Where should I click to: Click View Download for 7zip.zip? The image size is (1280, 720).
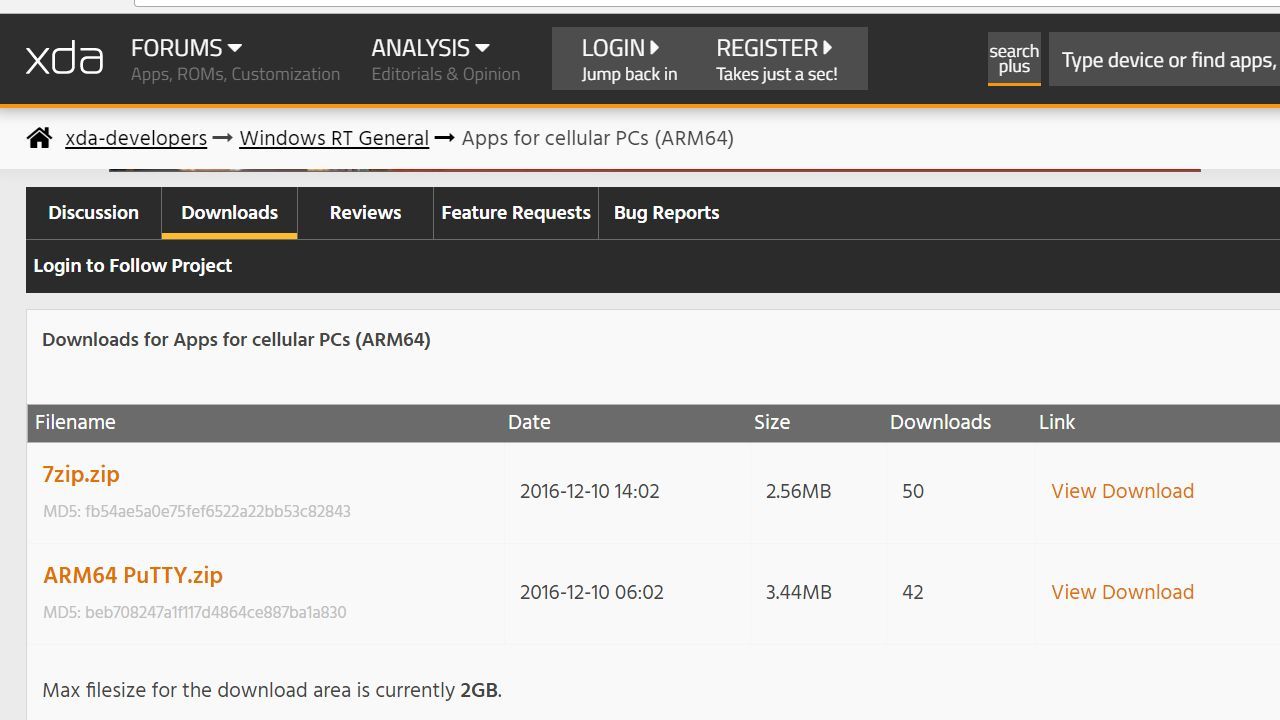[1122, 491]
